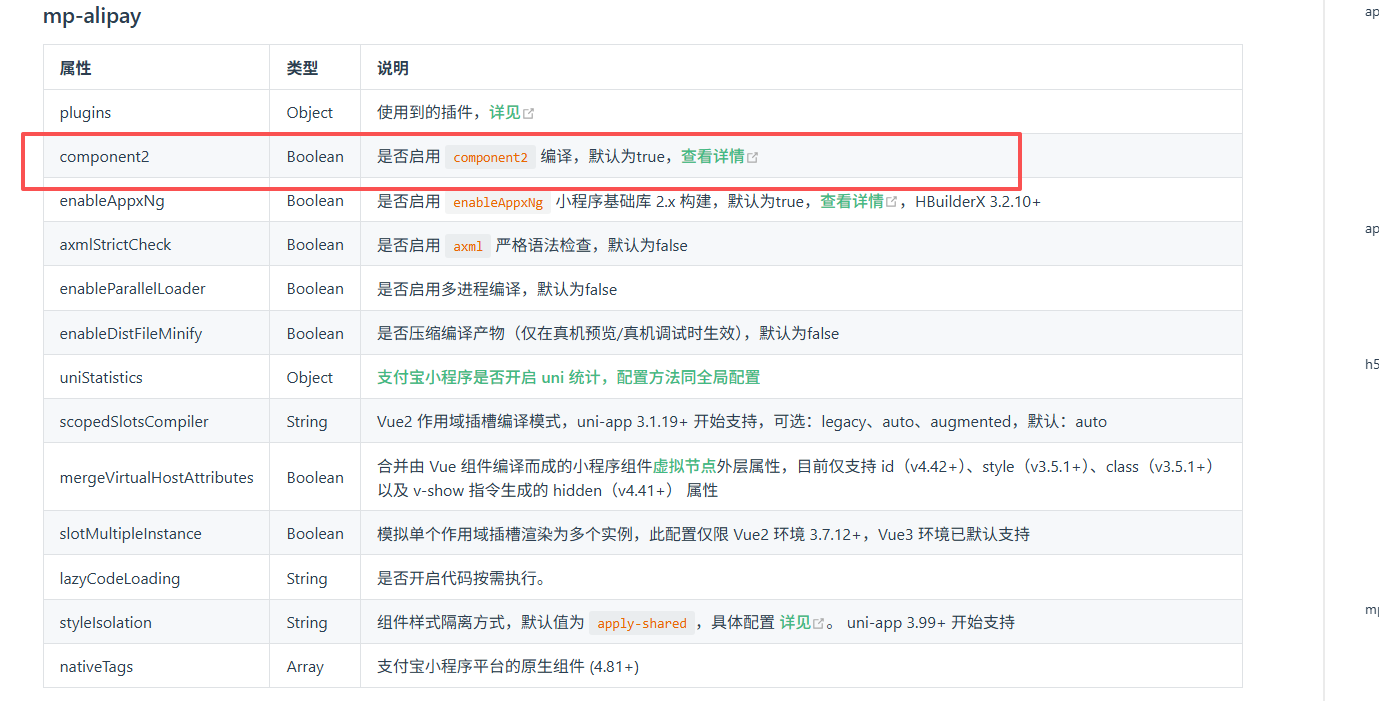The width and height of the screenshot is (1379, 701).
Task: Click the mp-alipay section heading
Action: pyautogui.click(x=92, y=17)
